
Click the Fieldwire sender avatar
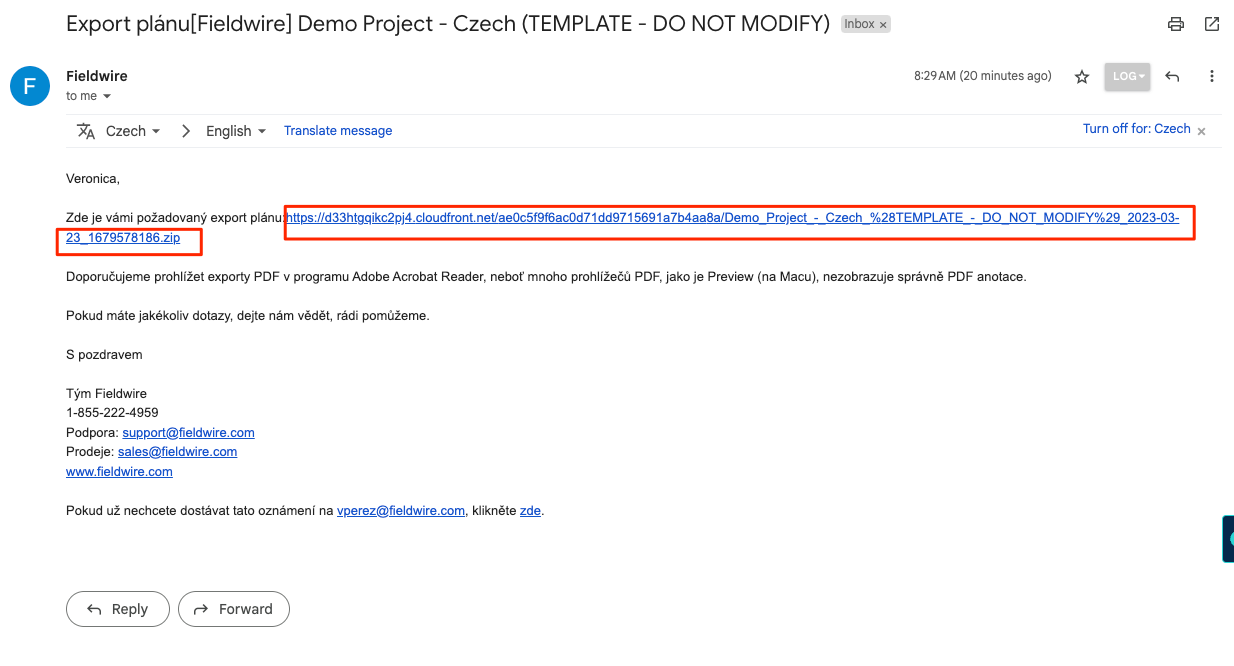pos(30,85)
